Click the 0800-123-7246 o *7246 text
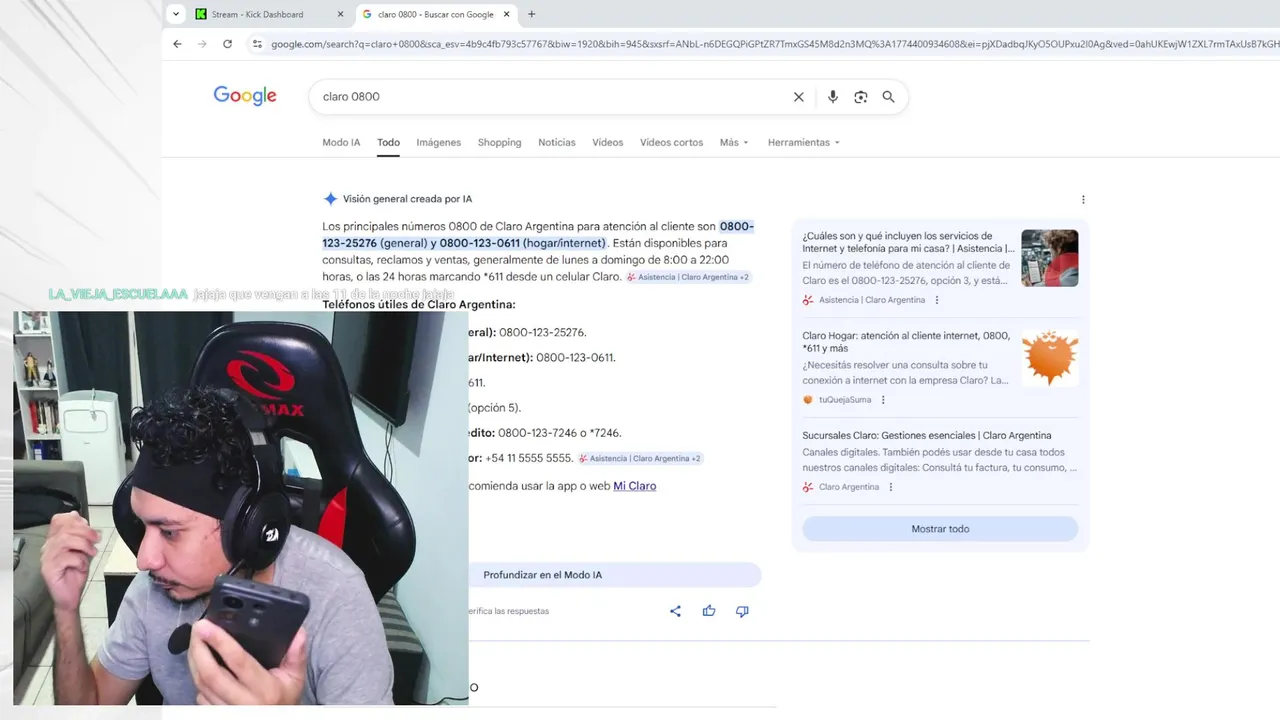Image resolution: width=1280 pixels, height=720 pixels. [x=560, y=433]
